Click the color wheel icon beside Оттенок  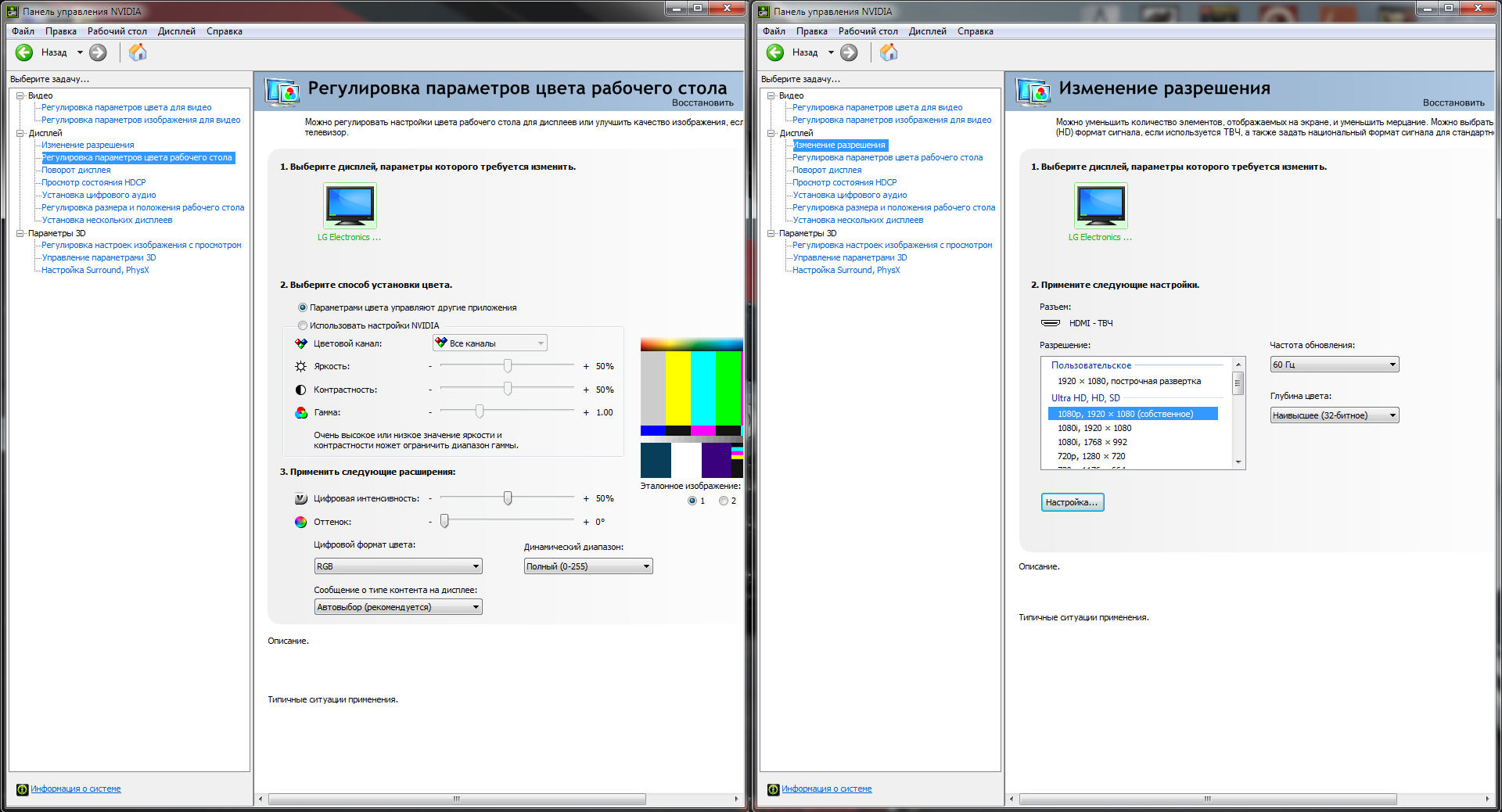[300, 522]
